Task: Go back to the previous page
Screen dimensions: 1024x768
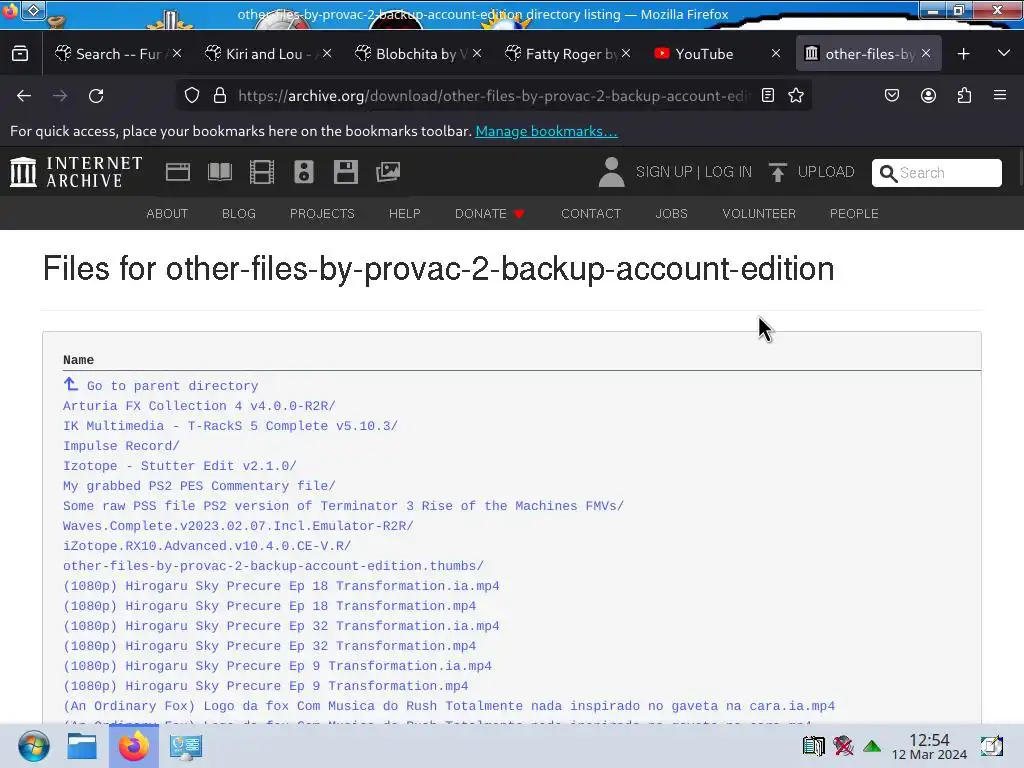Action: pos(24,96)
